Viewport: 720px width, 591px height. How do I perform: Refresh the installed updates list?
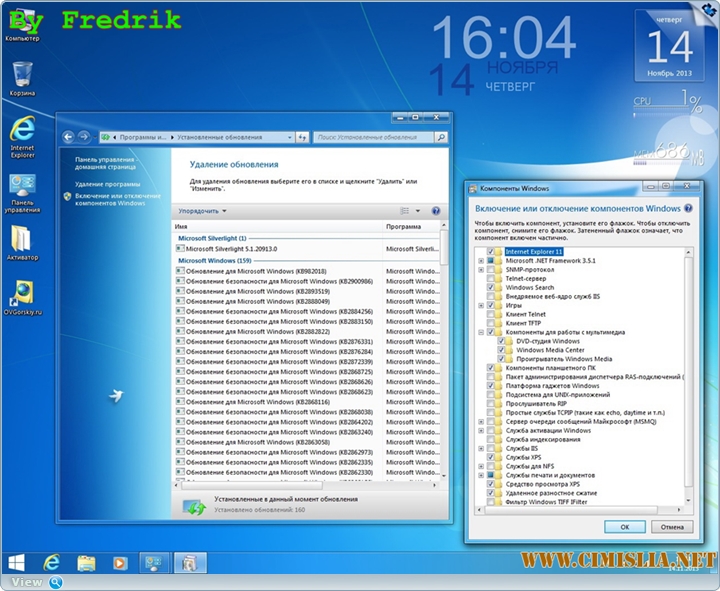tap(302, 137)
